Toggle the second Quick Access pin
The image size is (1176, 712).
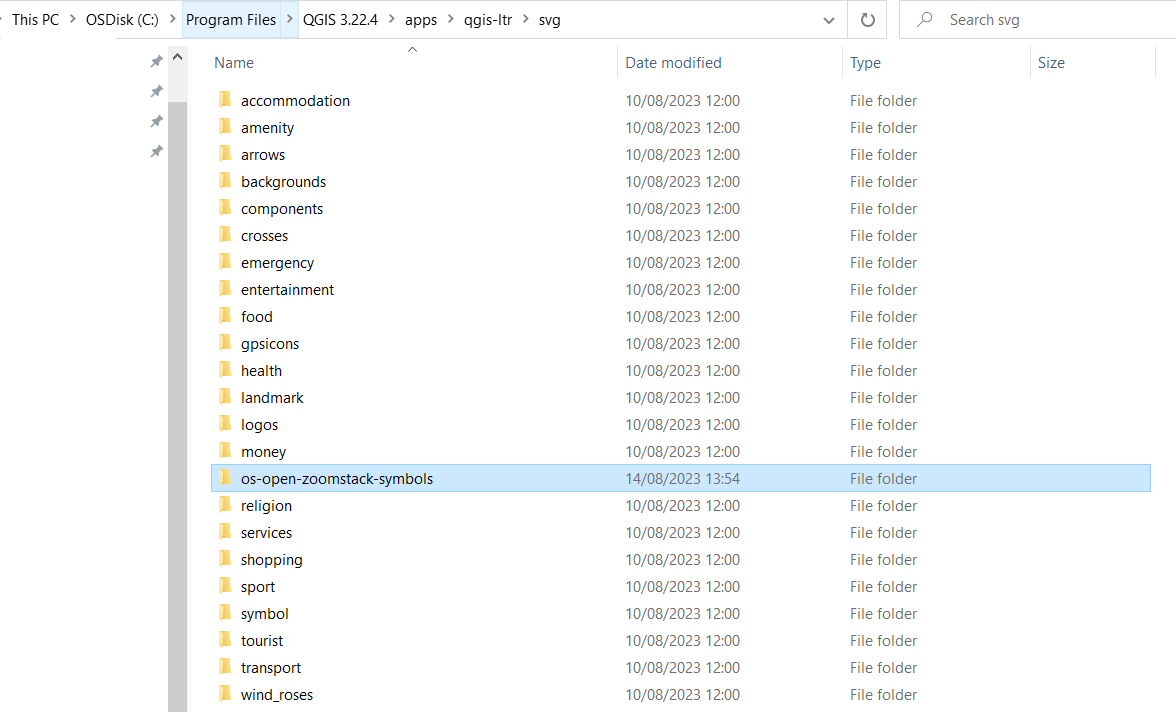[156, 90]
